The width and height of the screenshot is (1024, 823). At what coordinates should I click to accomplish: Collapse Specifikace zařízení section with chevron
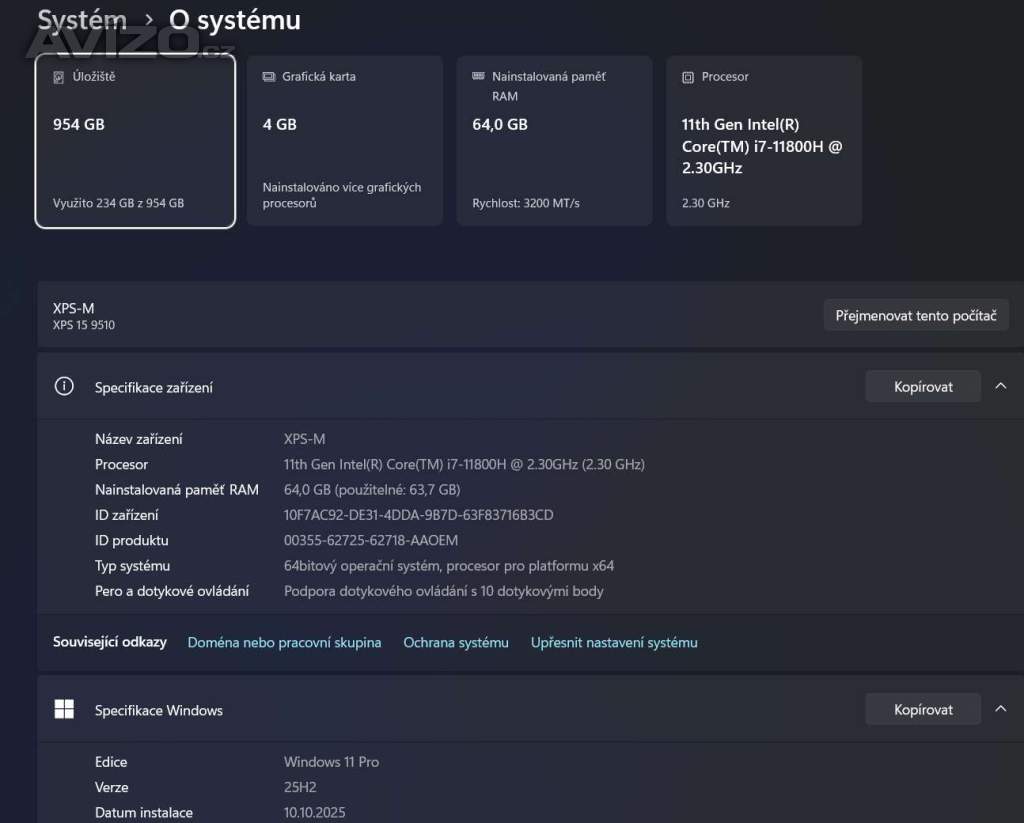(1001, 387)
